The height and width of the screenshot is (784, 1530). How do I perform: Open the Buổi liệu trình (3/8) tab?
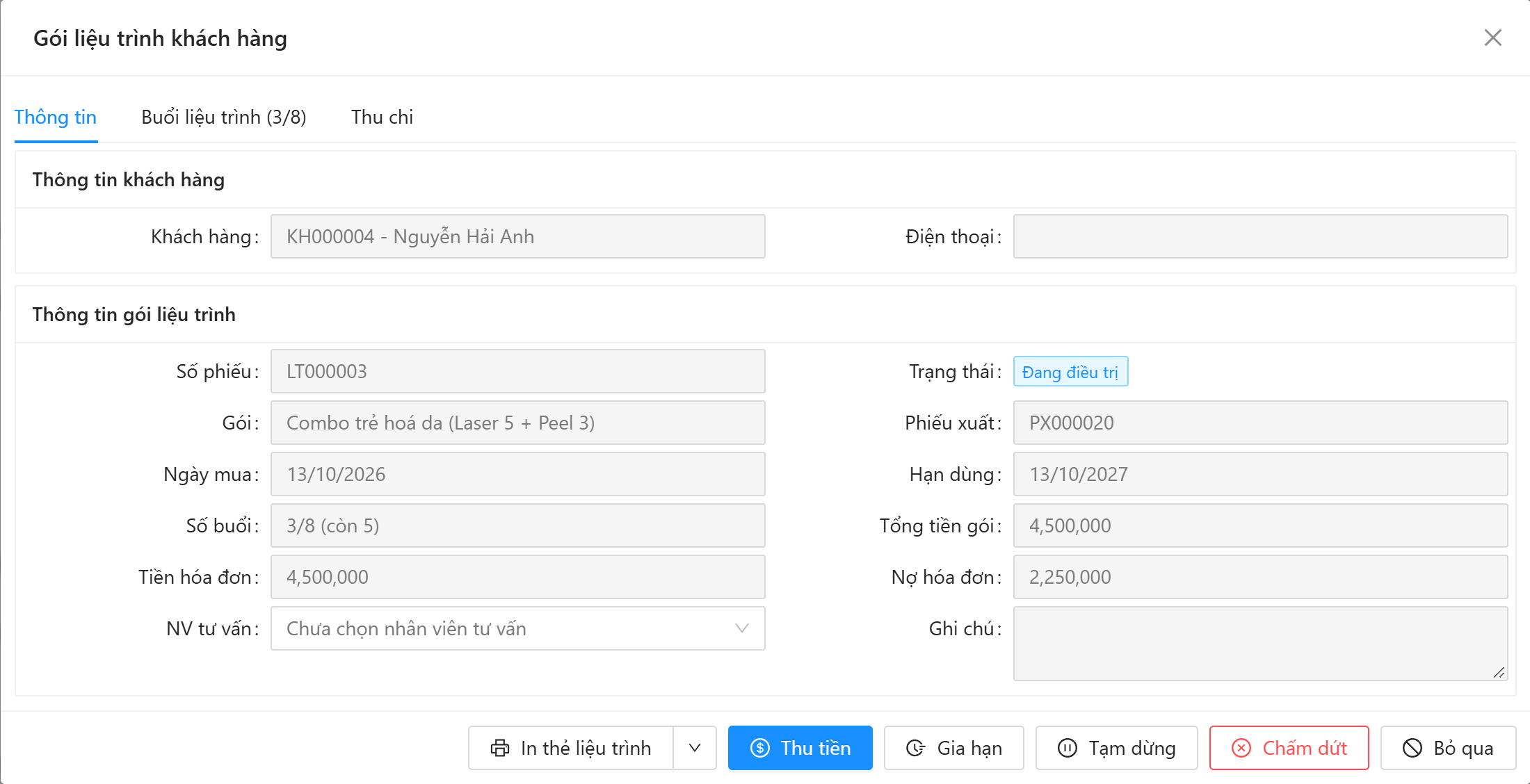pyautogui.click(x=224, y=117)
